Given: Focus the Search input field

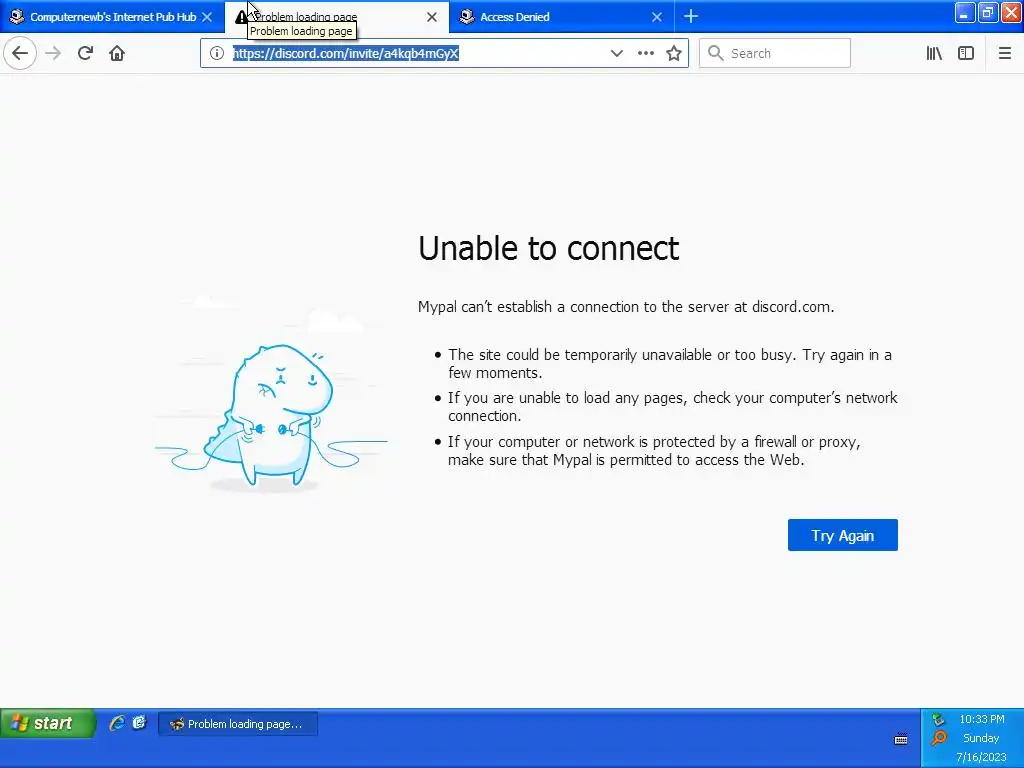Looking at the screenshot, I should [x=775, y=53].
